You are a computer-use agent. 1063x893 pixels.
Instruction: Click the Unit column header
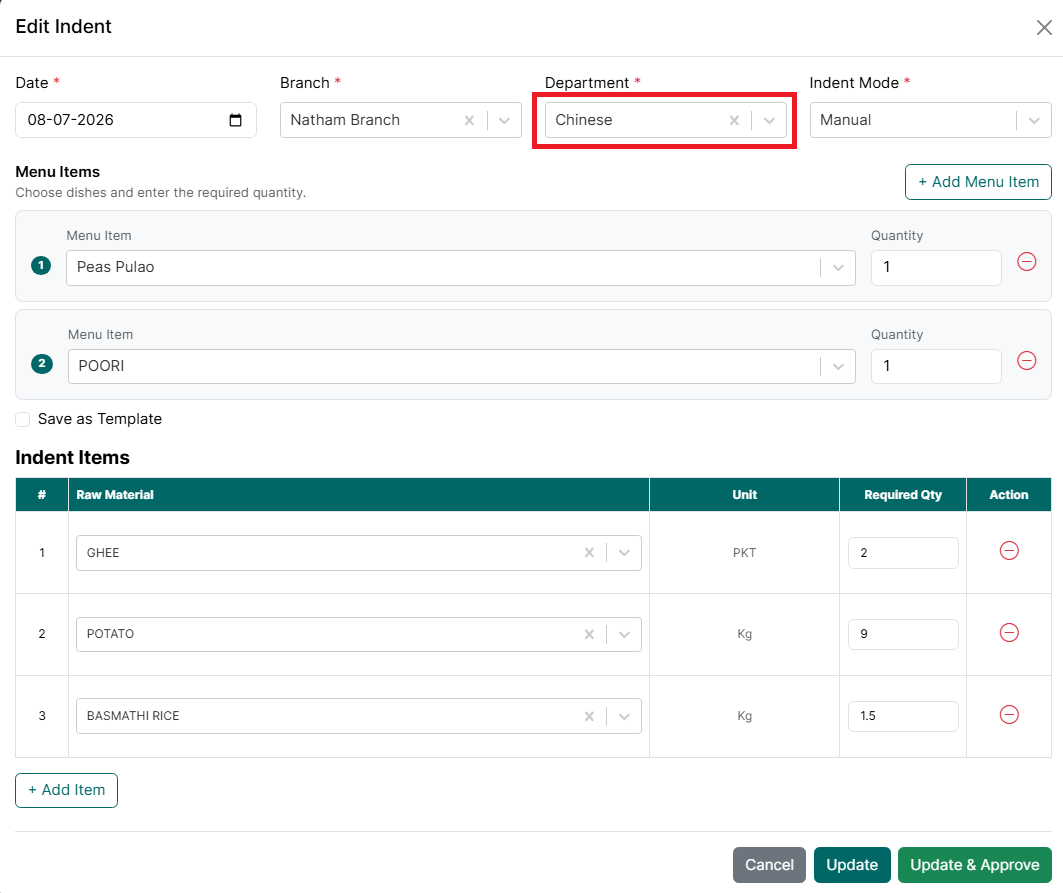coord(744,495)
